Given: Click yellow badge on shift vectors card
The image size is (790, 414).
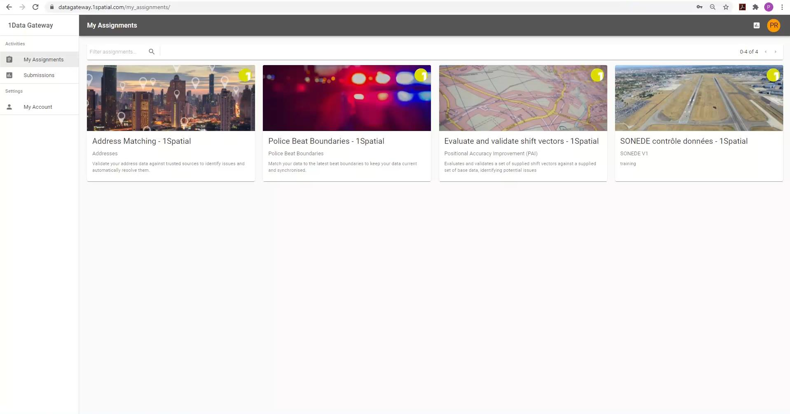Looking at the screenshot, I should point(598,75).
